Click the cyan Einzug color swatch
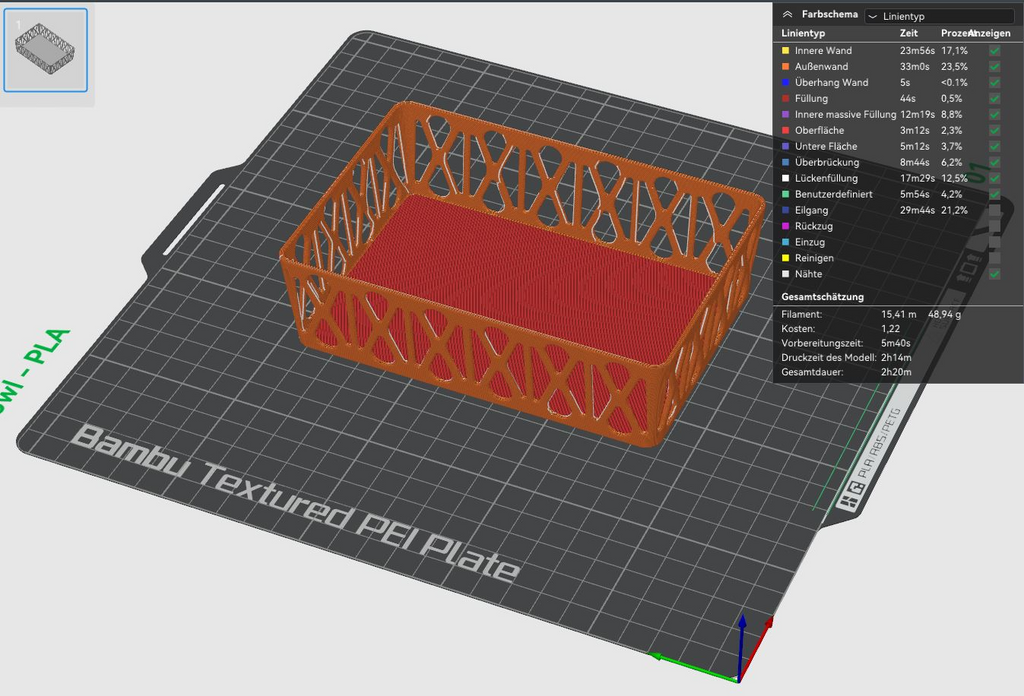The height and width of the screenshot is (696, 1024). (x=786, y=242)
